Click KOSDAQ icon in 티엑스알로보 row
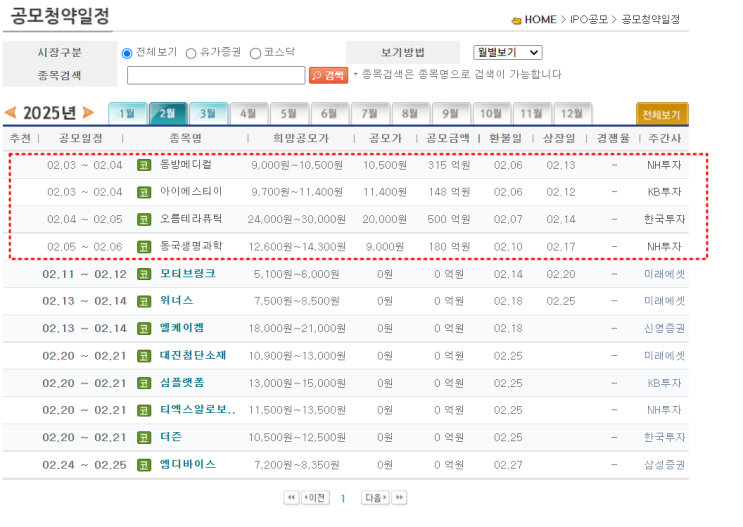The width and height of the screenshot is (743, 527). 144,410
